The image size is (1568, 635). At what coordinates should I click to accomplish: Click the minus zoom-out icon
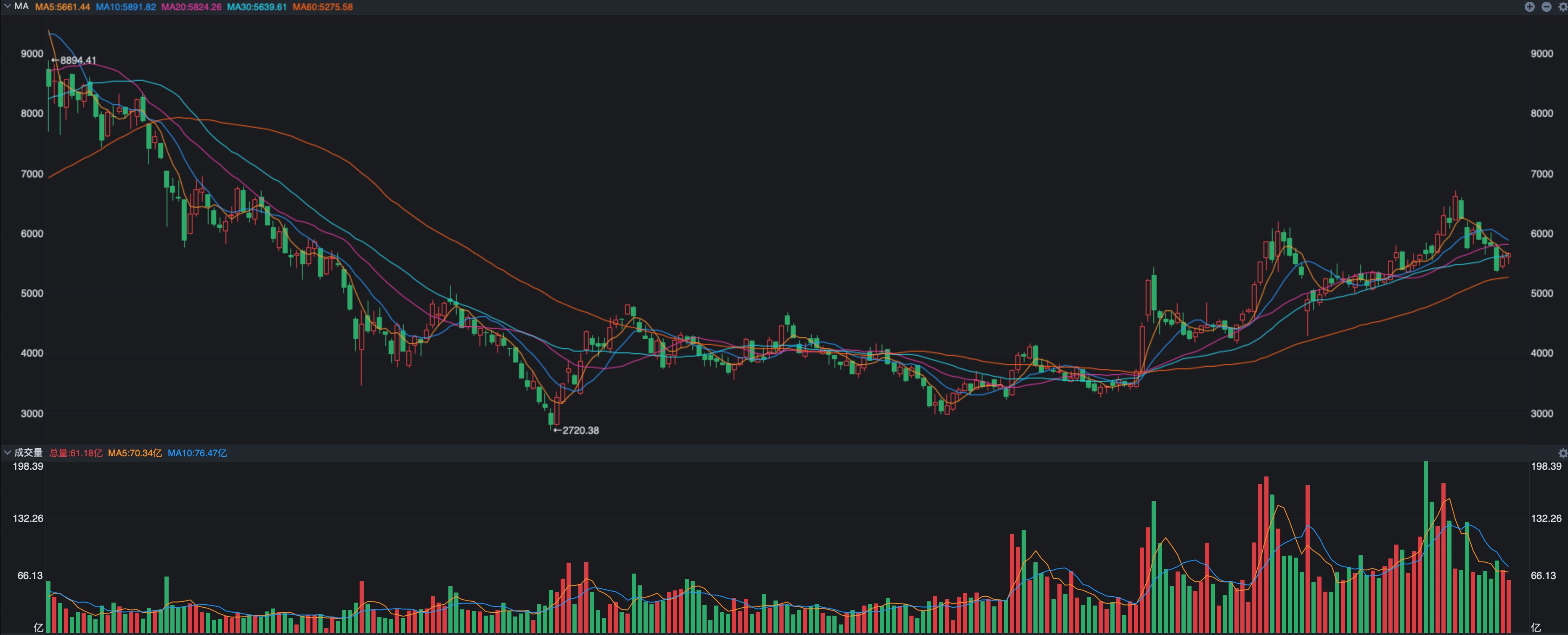[x=1546, y=7]
